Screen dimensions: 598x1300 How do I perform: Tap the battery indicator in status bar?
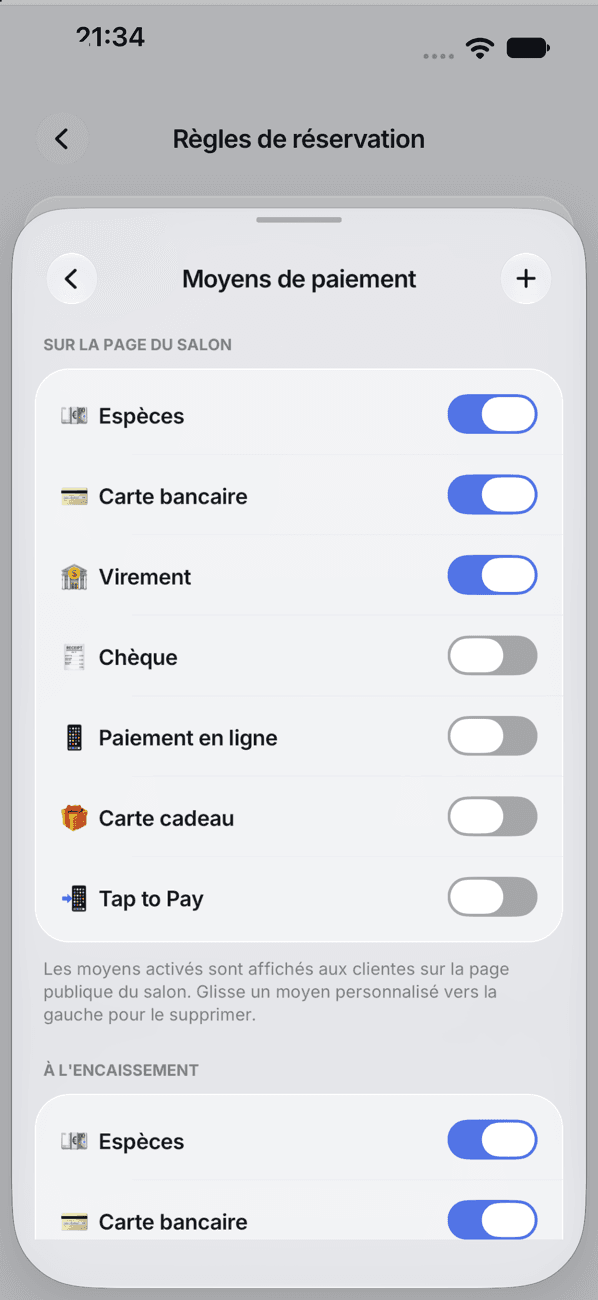[527, 48]
